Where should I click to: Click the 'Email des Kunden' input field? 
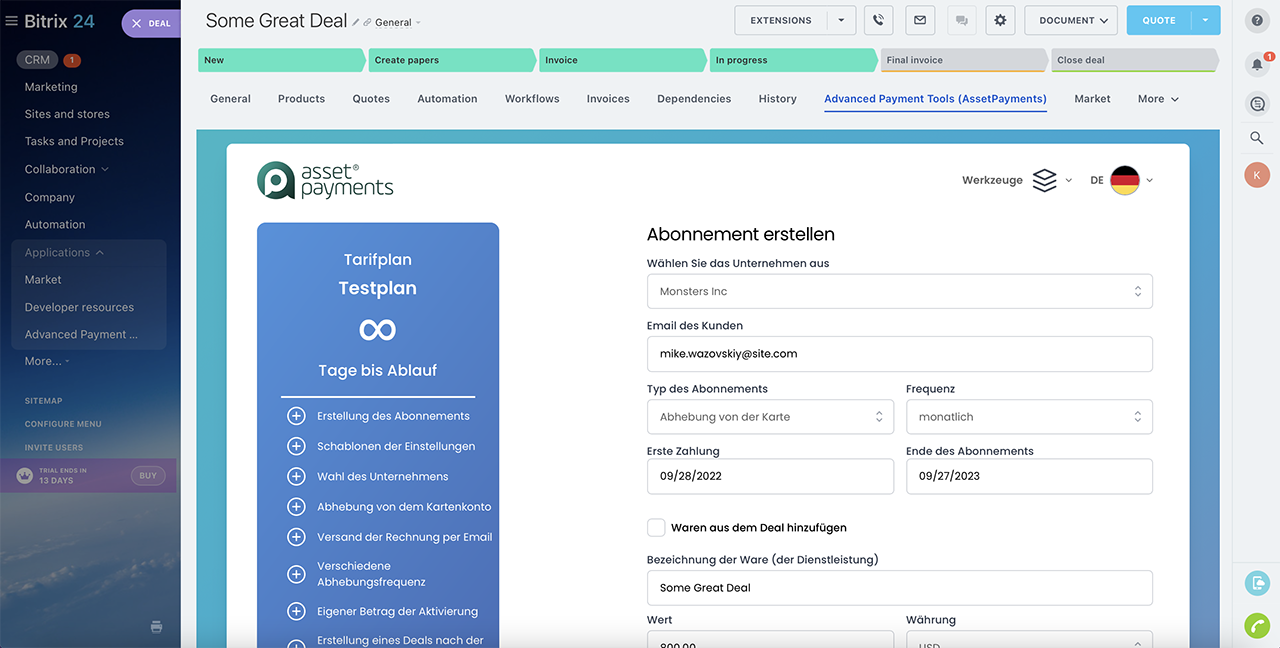(899, 354)
